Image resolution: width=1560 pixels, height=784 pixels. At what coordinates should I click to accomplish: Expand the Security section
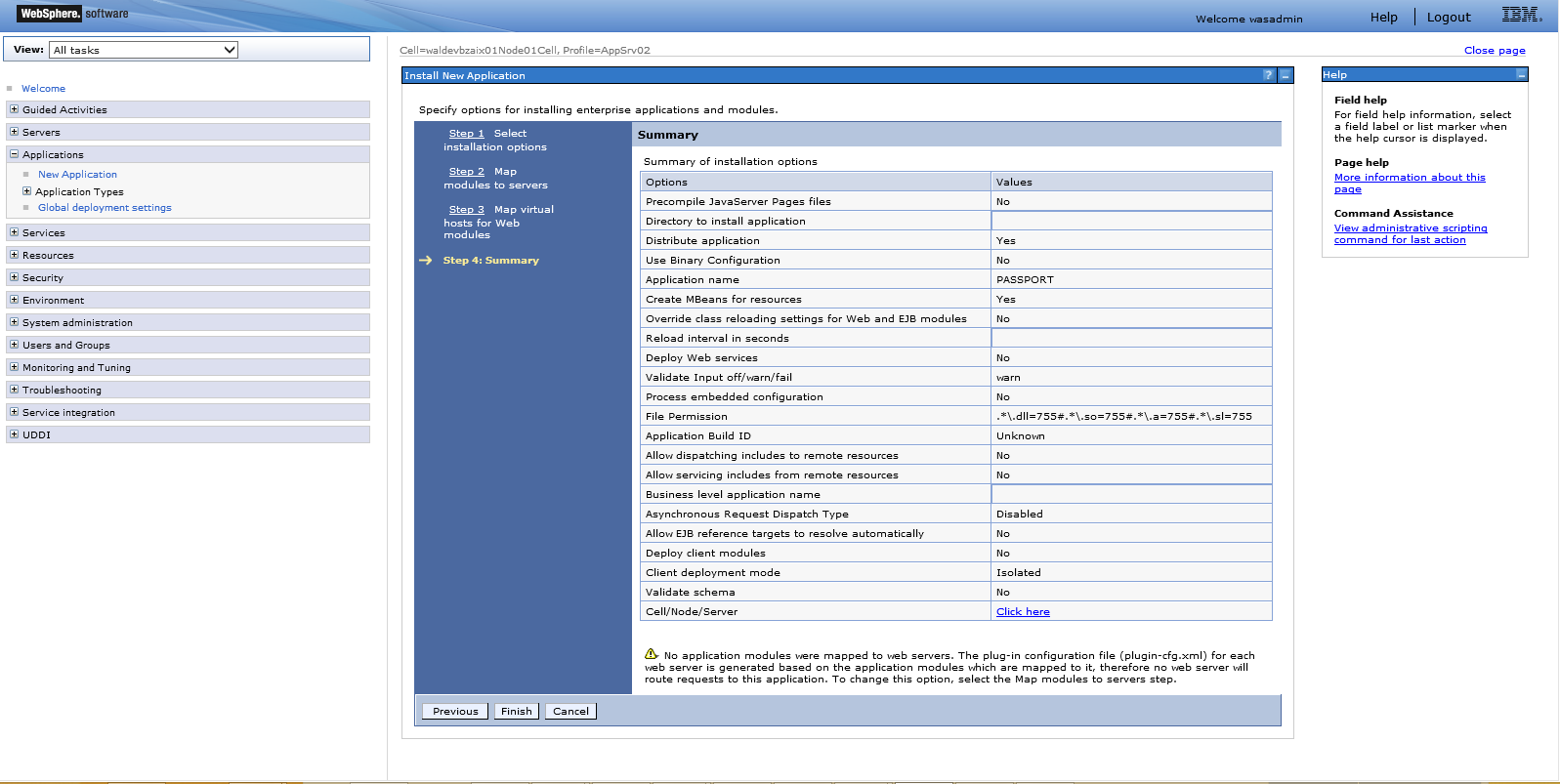[x=14, y=277]
